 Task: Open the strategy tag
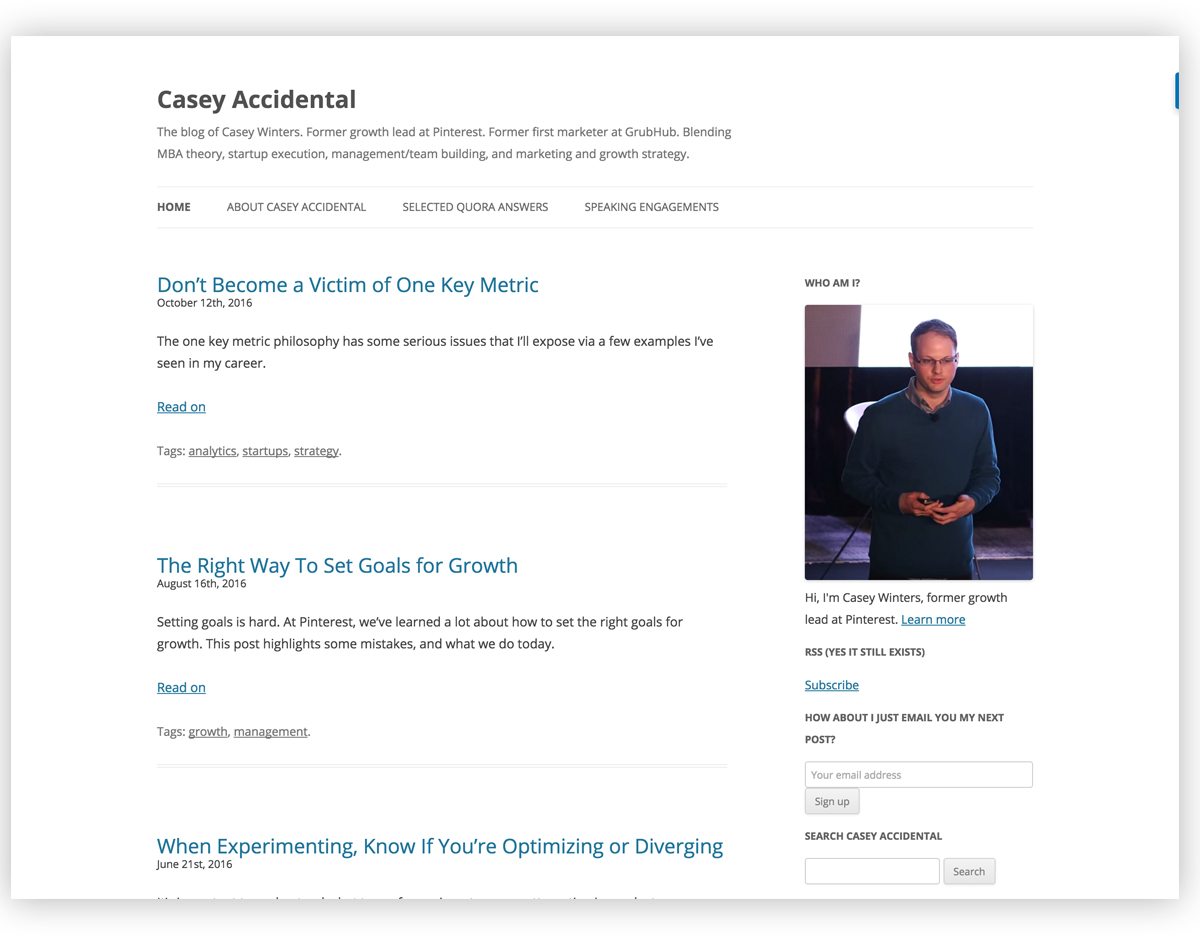point(316,451)
